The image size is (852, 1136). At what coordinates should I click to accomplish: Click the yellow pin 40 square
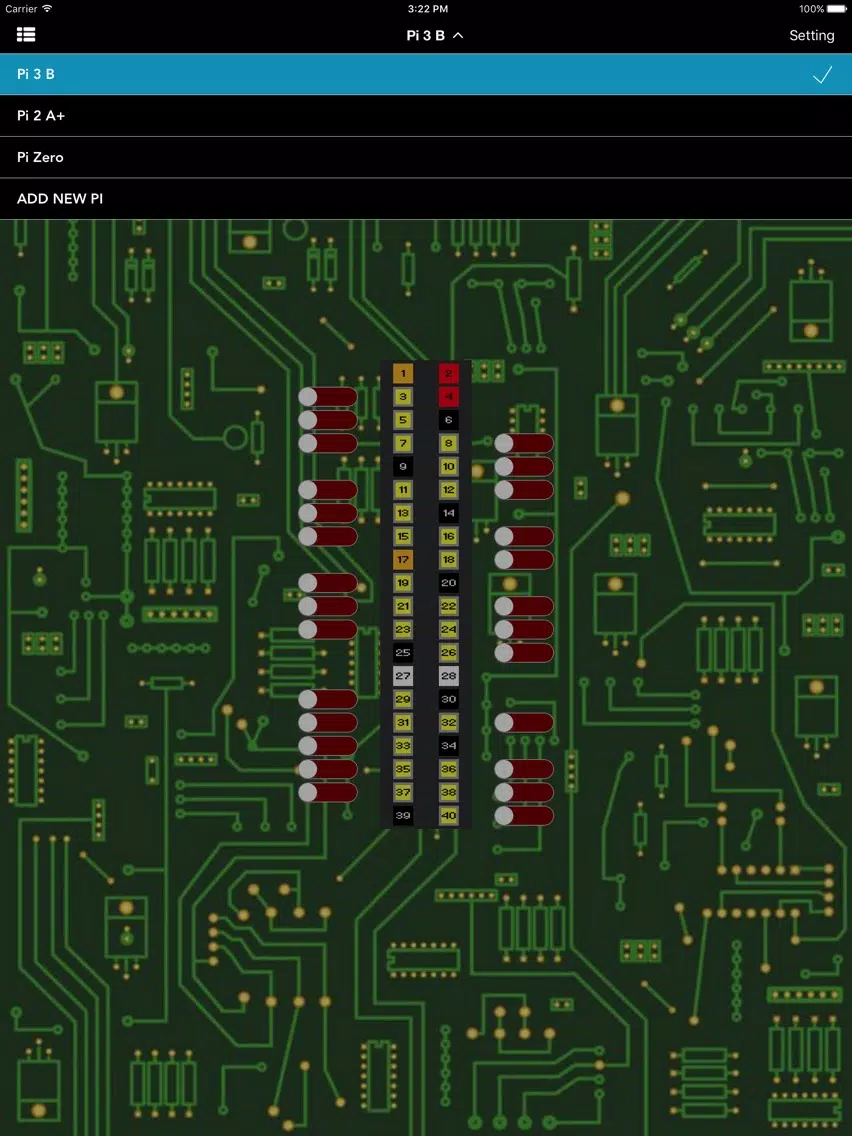[x=448, y=815]
